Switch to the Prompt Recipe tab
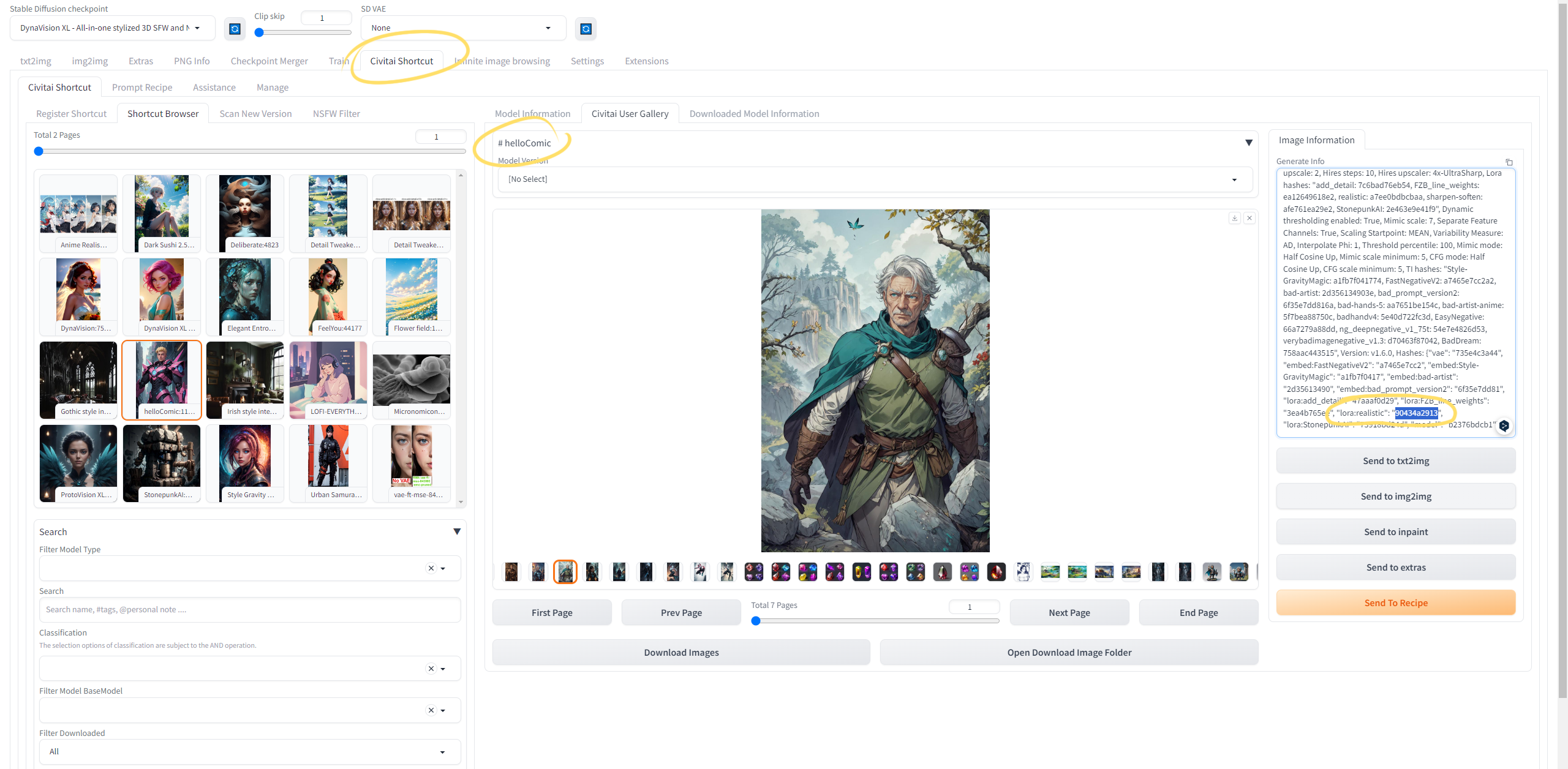Image resolution: width=1568 pixels, height=769 pixels. pyautogui.click(x=142, y=87)
